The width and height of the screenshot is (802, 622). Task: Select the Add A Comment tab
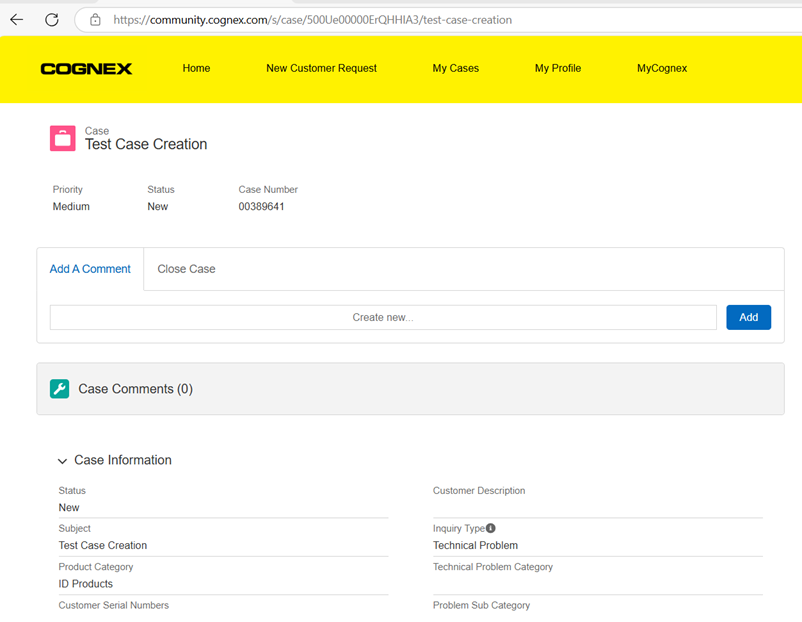click(90, 269)
